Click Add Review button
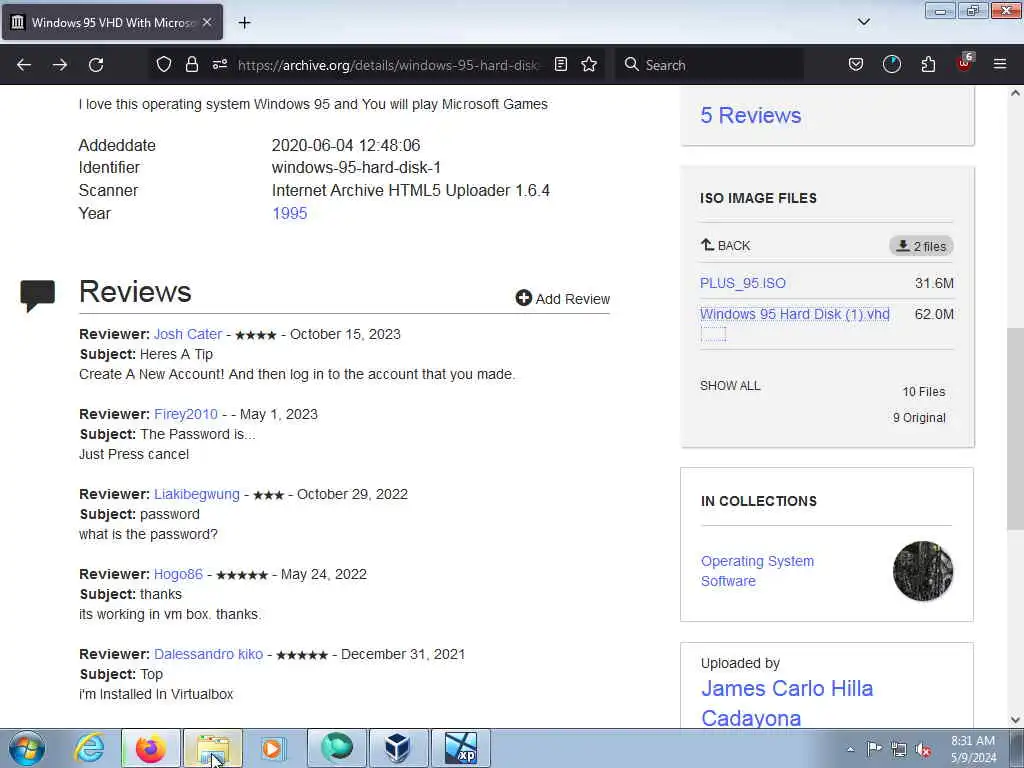 coord(562,298)
